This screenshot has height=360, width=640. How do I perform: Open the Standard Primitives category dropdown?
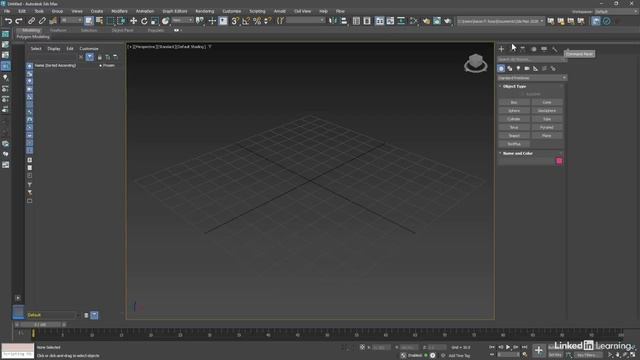[532, 78]
